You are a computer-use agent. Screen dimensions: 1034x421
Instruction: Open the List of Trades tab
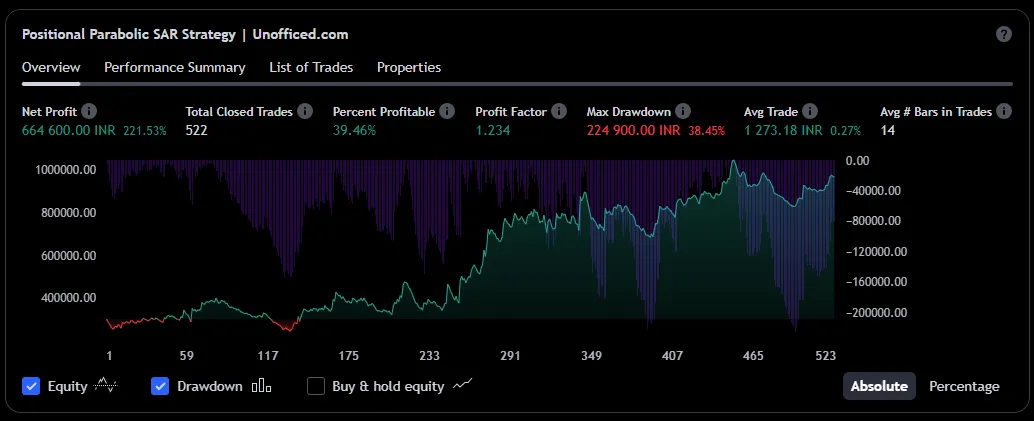[310, 67]
